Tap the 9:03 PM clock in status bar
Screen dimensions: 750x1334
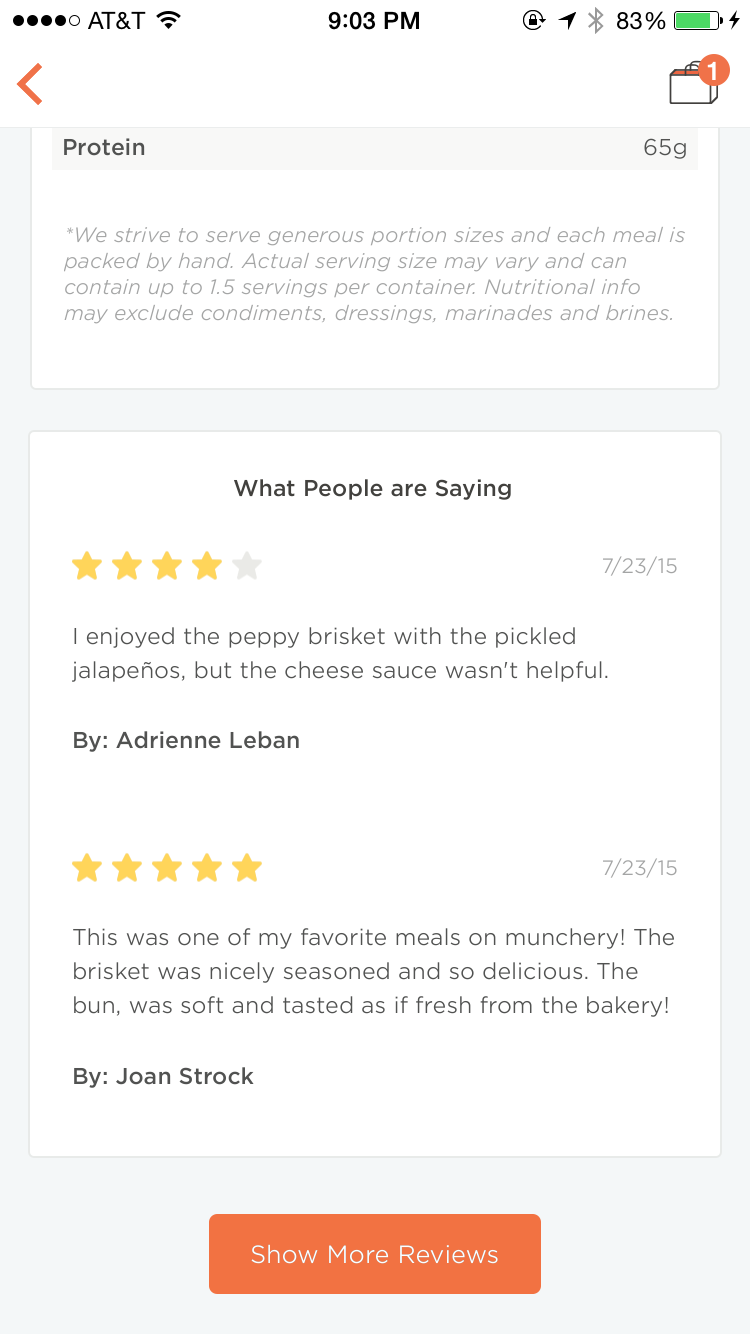(374, 21)
